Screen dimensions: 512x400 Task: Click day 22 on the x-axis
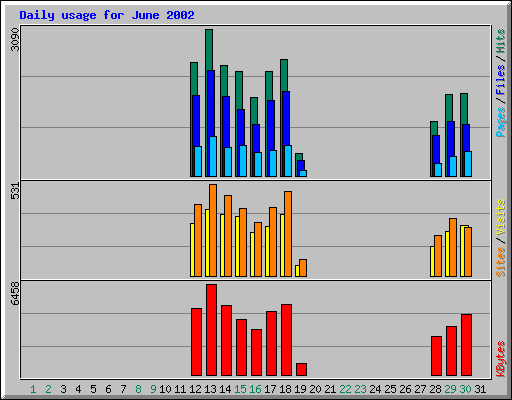(345, 389)
